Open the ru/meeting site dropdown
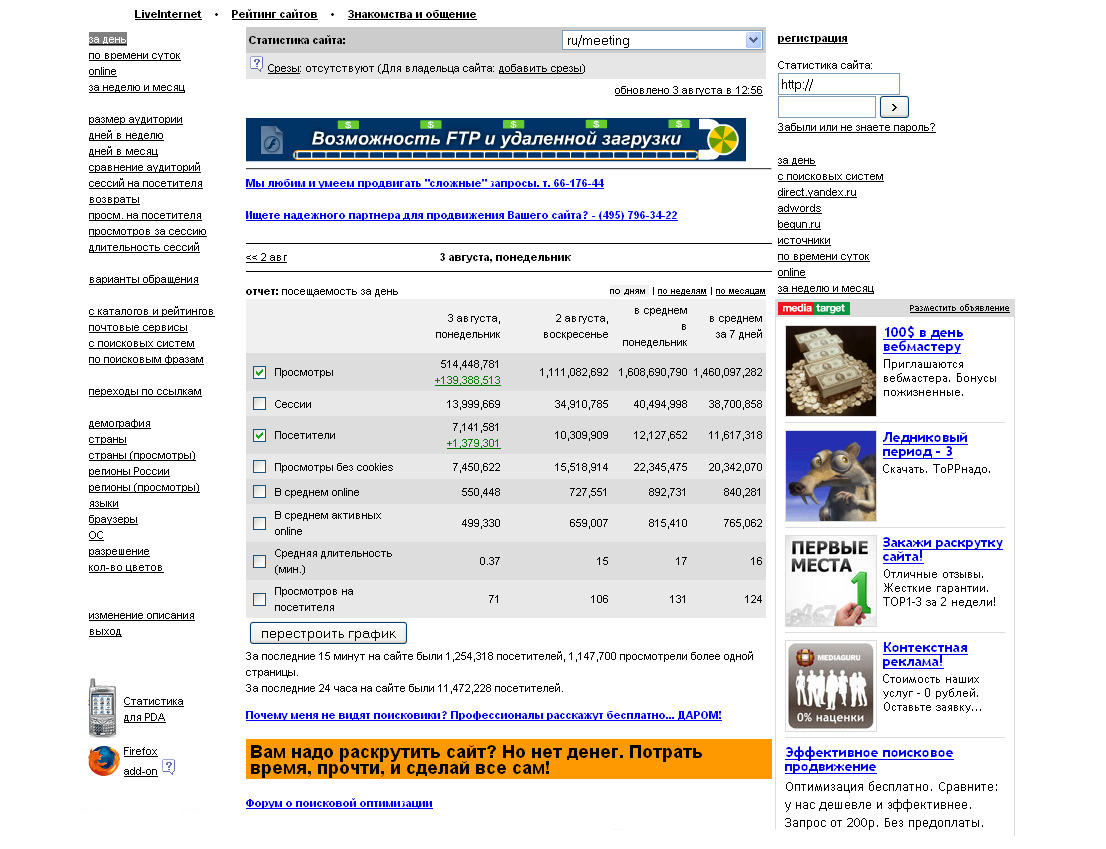Image resolution: width=1106 pixels, height=849 pixels. click(x=662, y=40)
